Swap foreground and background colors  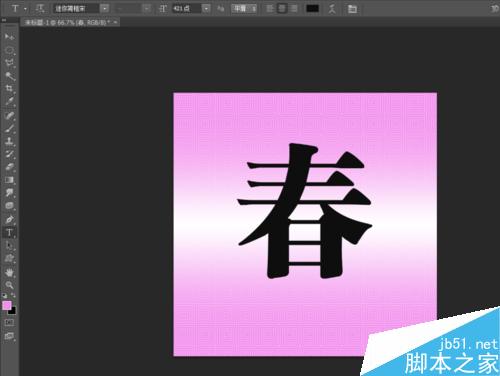[13, 295]
